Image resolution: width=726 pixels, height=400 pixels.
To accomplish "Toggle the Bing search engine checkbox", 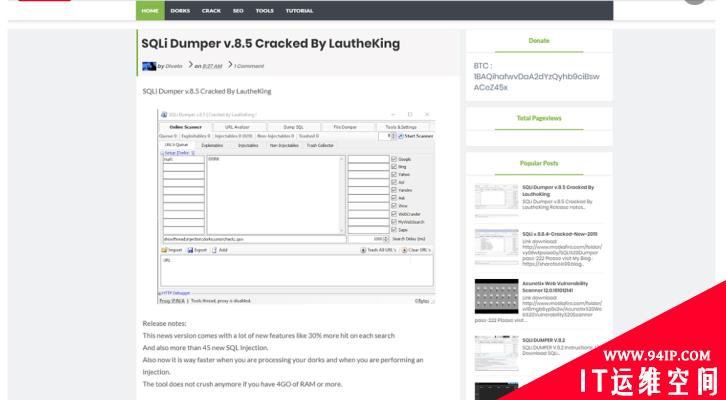I will 394,167.
